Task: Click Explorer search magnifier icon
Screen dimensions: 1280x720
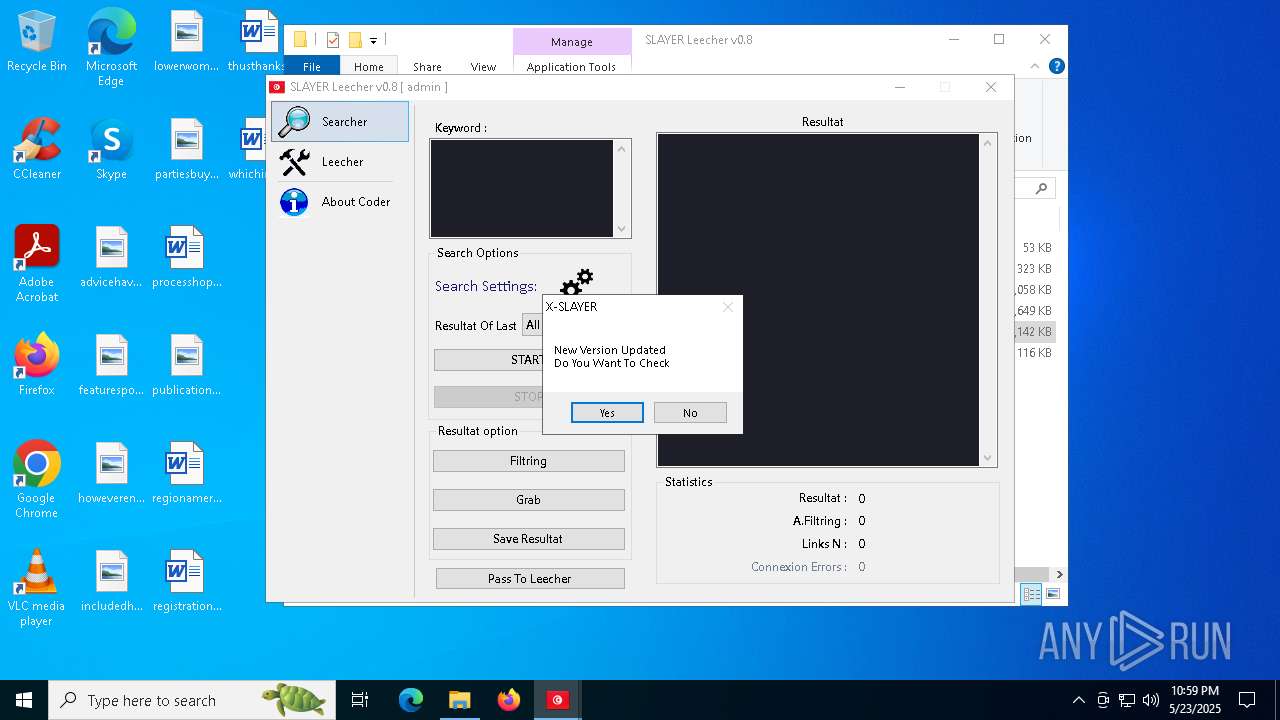Action: pyautogui.click(x=1041, y=188)
